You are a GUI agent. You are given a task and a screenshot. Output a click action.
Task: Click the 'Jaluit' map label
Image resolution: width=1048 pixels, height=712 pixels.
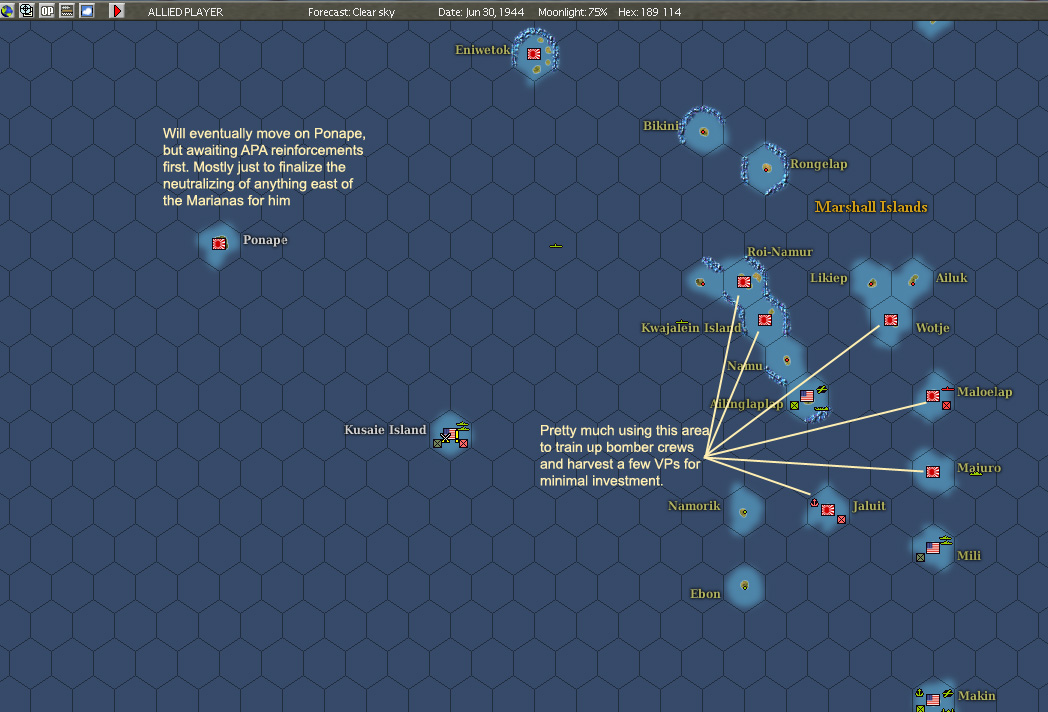click(x=869, y=505)
